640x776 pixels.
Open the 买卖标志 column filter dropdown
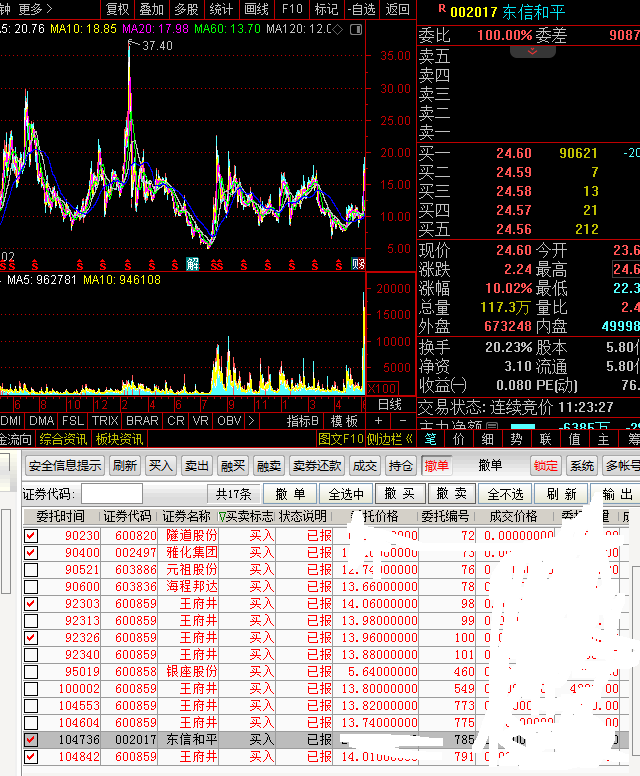(222, 517)
